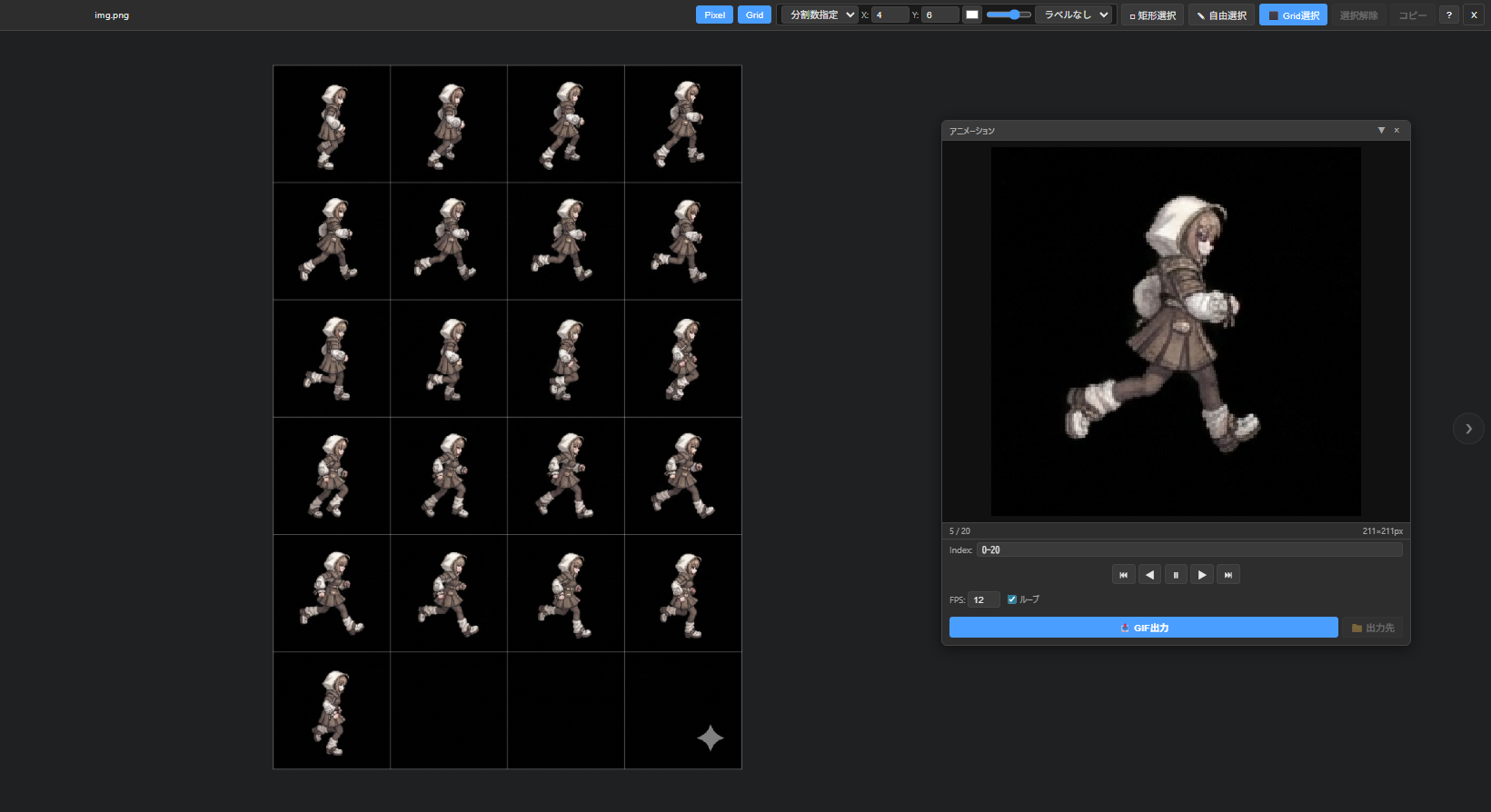Click the right chevron arrow at screen edge

1468,429
